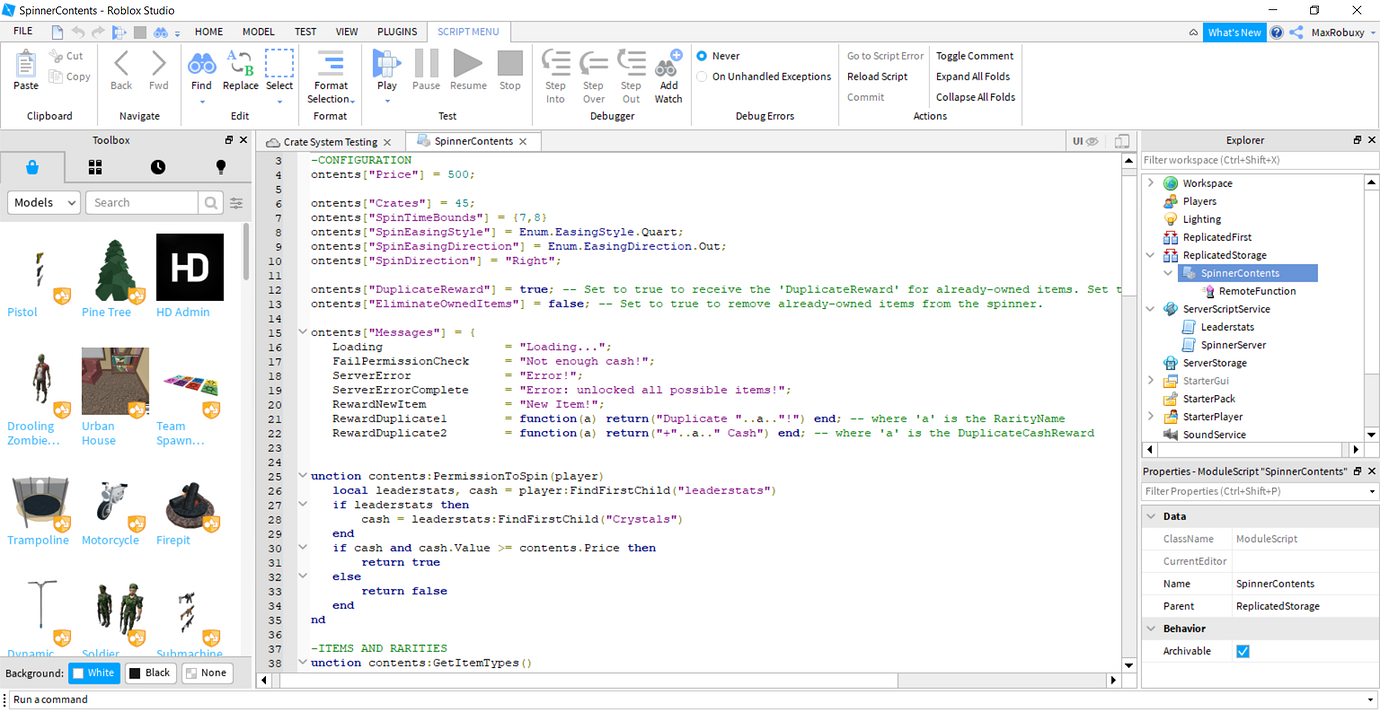Click the What's New button
Viewport: 1380px width, 718px height.
(1234, 32)
